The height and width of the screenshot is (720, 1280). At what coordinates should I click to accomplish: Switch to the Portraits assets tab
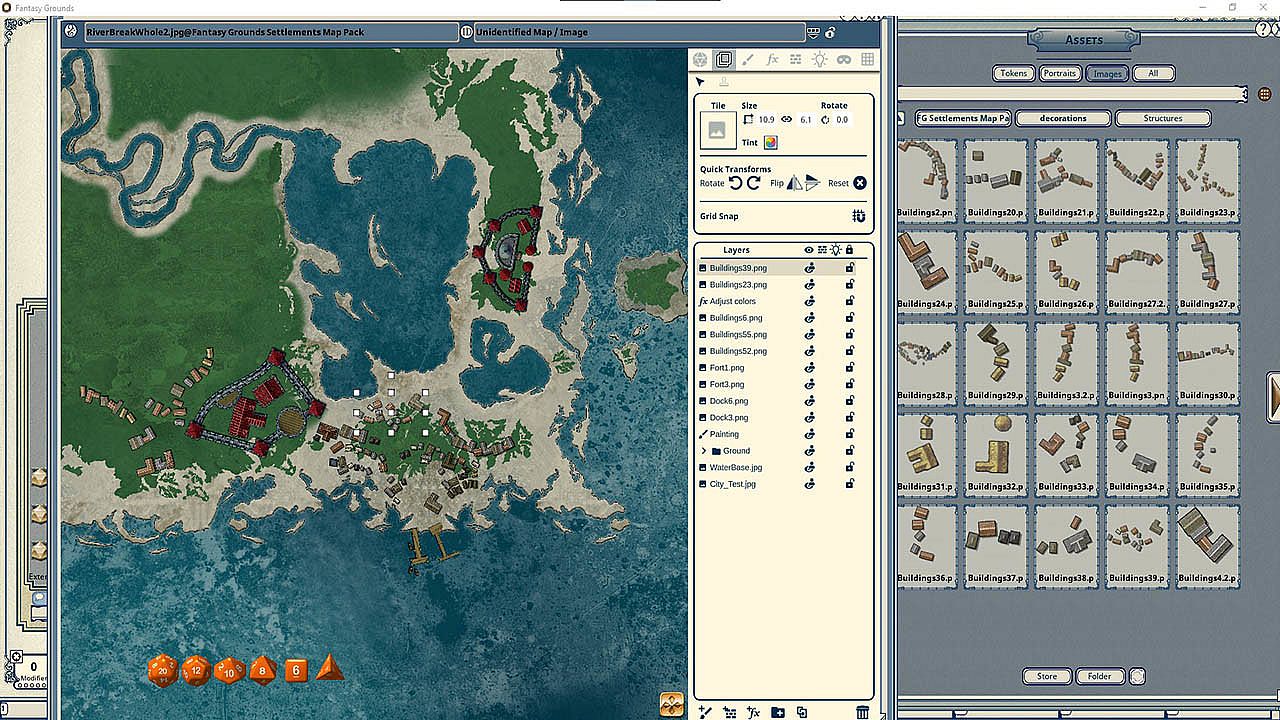click(1059, 73)
